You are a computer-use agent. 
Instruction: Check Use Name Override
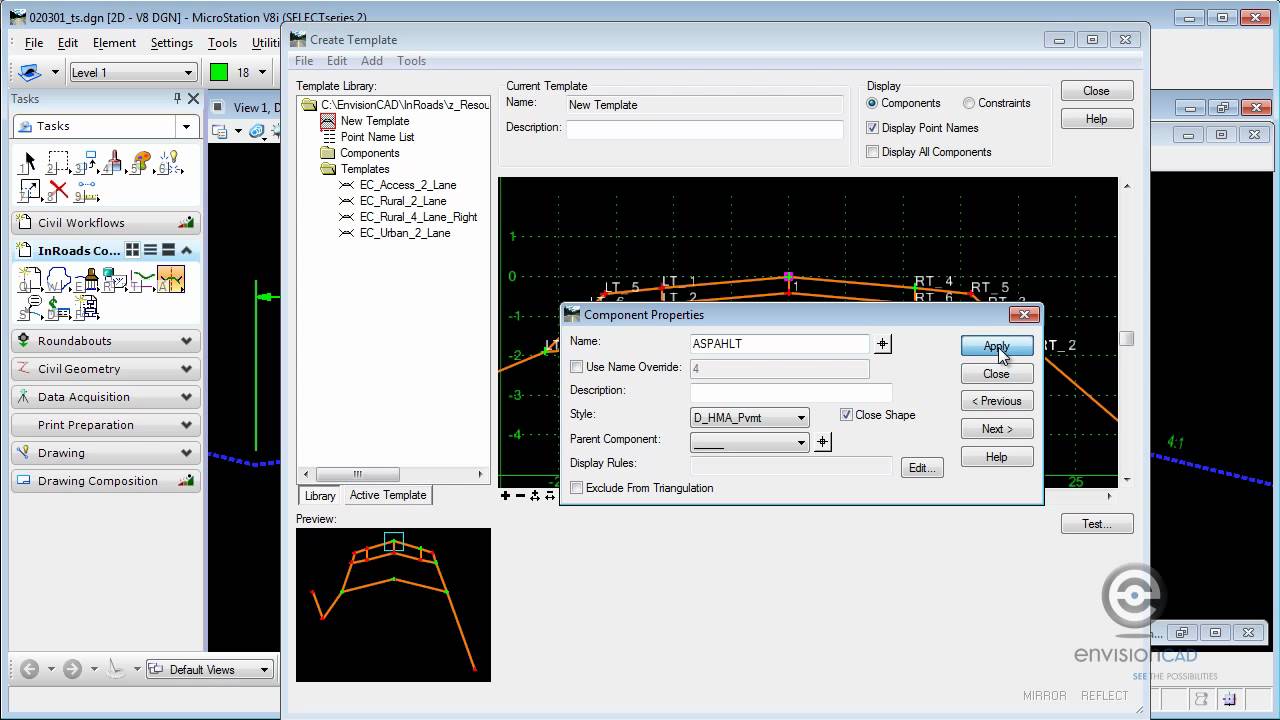point(576,367)
